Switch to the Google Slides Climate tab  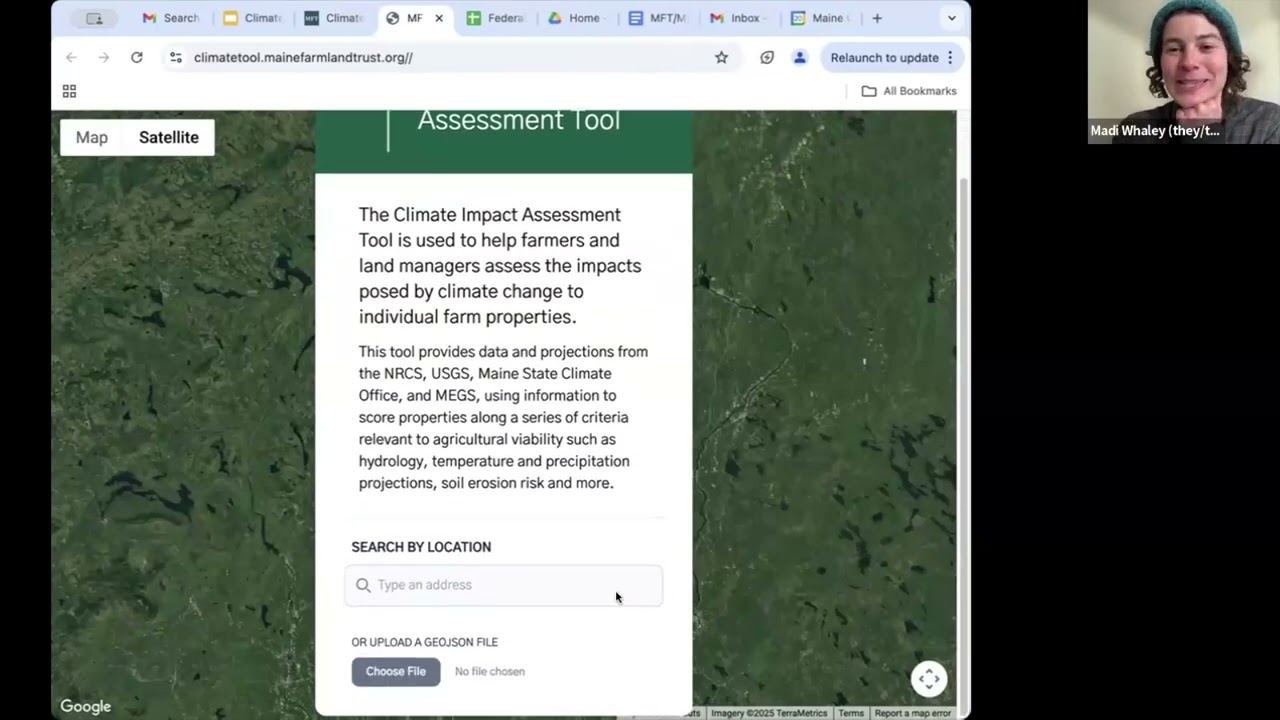[252, 18]
